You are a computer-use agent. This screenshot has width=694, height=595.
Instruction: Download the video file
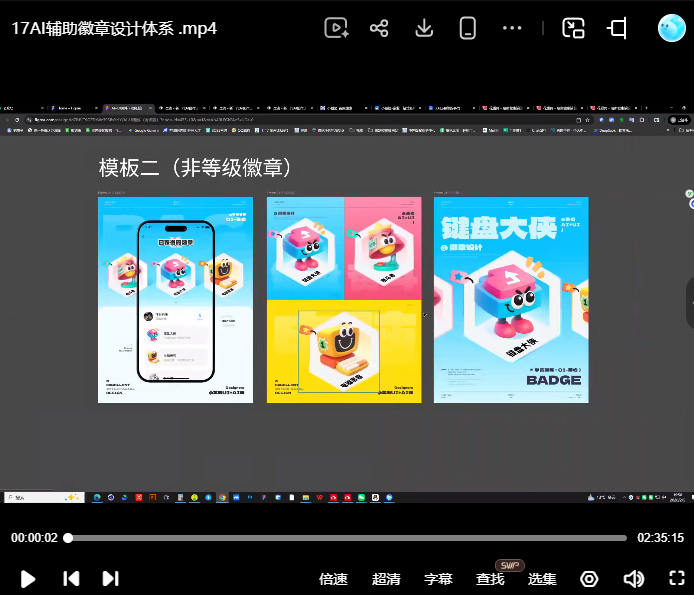point(424,28)
